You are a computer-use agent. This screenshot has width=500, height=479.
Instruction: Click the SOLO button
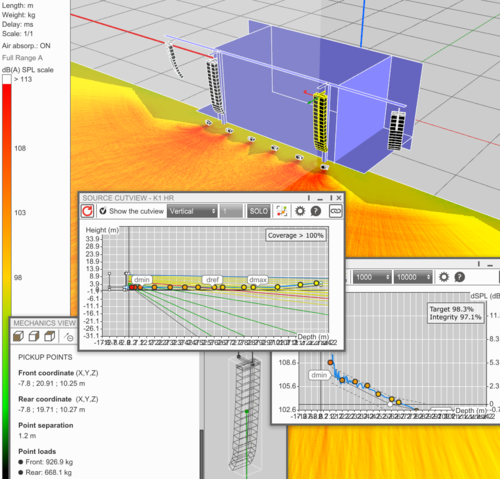tap(259, 211)
